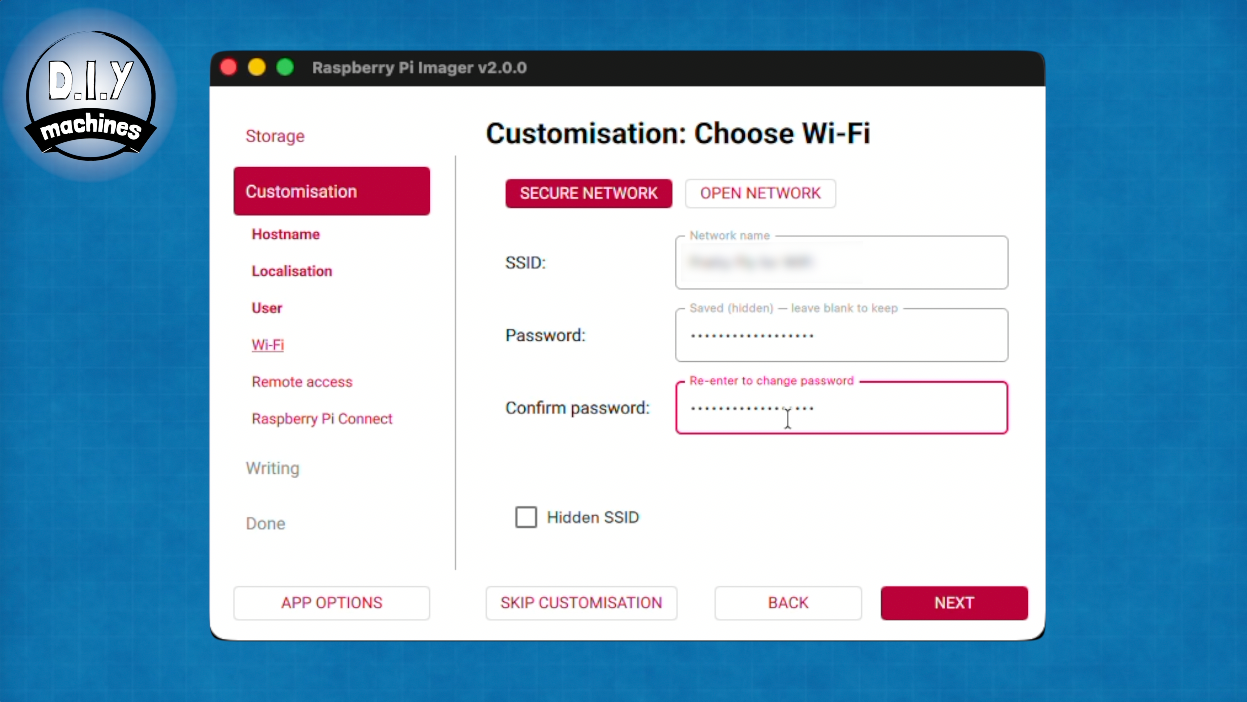
Task: Select Customisation in the sidebar
Action: [x=331, y=191]
